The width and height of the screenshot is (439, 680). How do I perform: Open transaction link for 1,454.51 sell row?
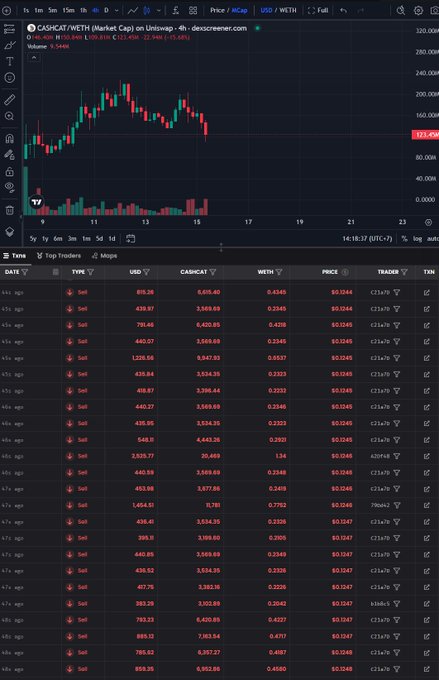427,505
